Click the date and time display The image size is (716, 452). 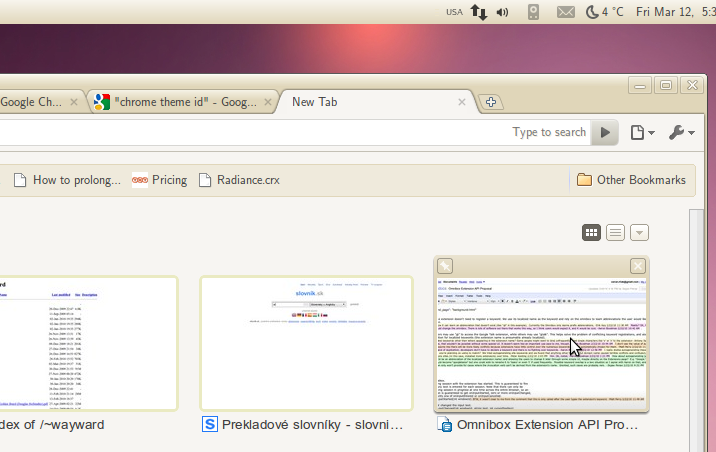(676, 12)
